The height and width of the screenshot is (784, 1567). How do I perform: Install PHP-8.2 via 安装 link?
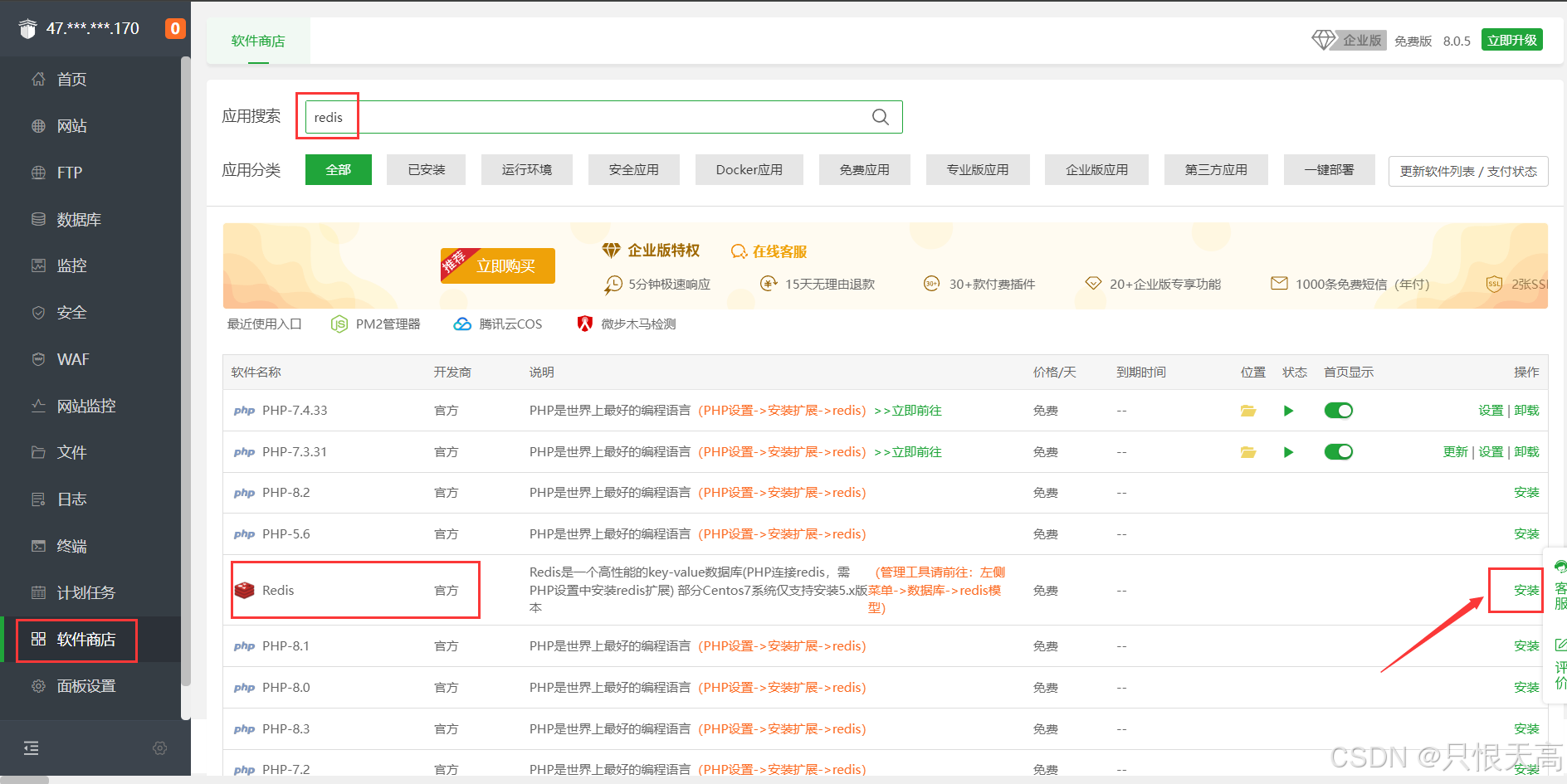pyautogui.click(x=1526, y=493)
